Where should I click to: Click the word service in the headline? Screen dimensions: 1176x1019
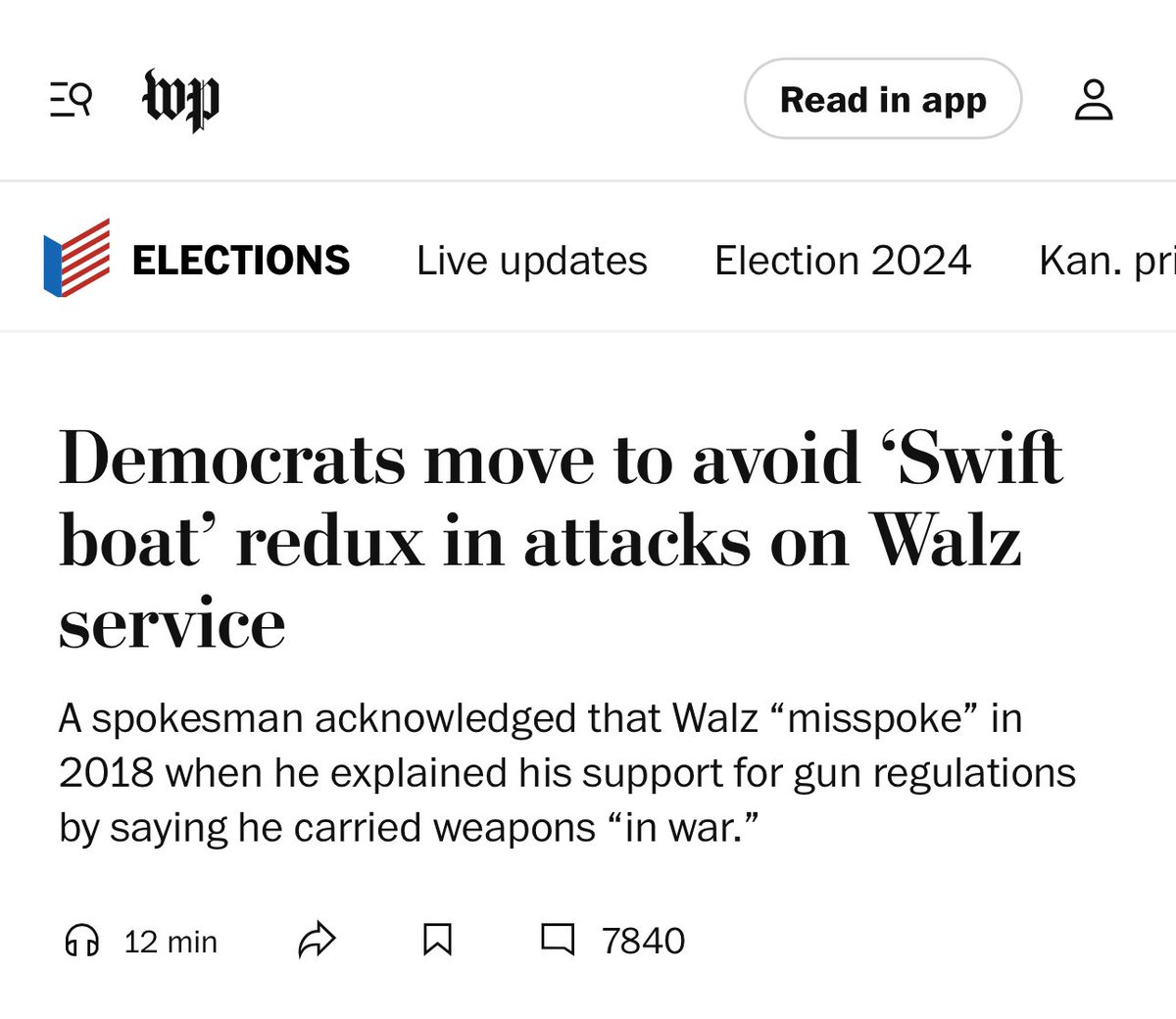(x=172, y=623)
